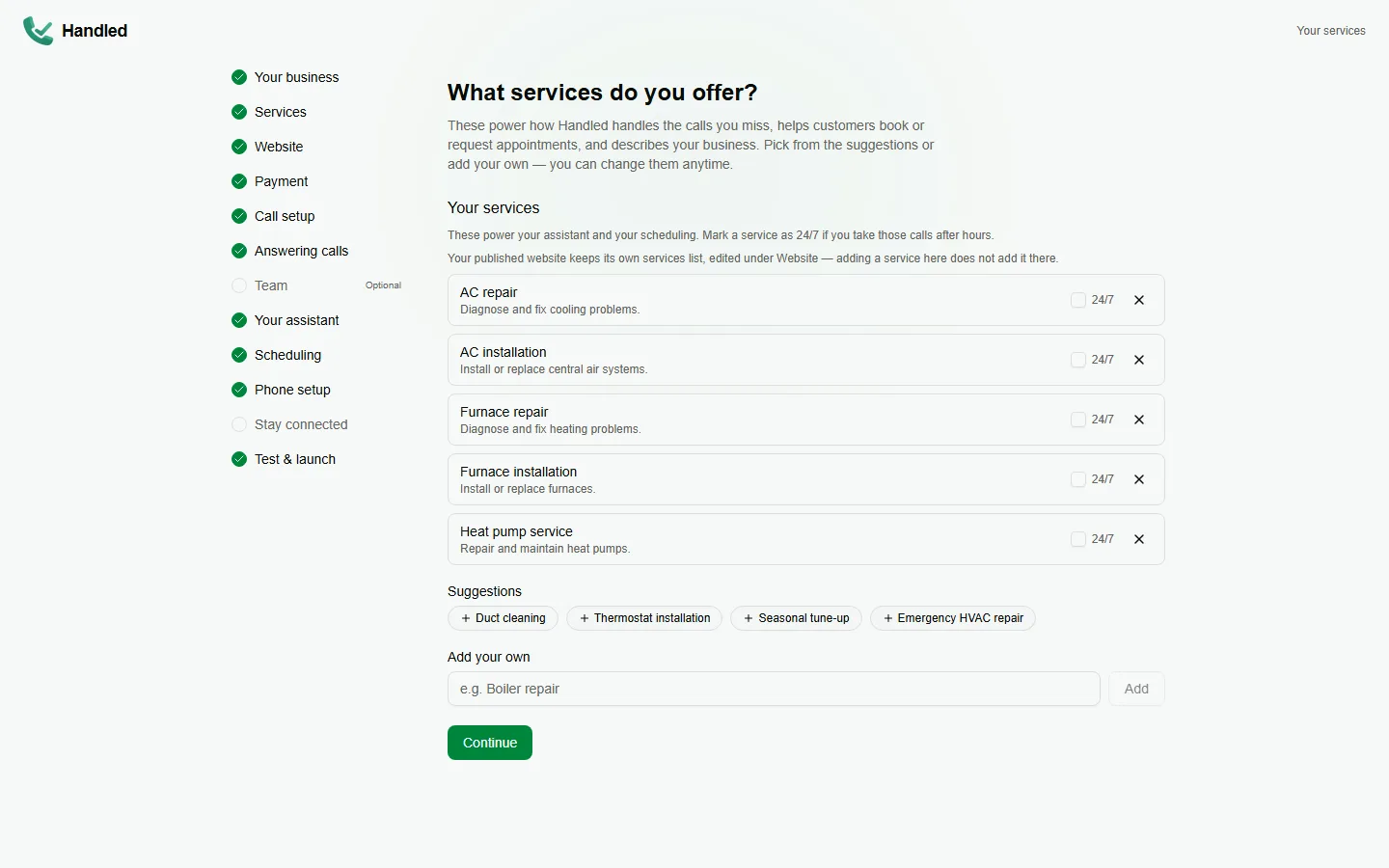Select the Heat pump service name
This screenshot has width=1389, height=868.
tap(516, 531)
